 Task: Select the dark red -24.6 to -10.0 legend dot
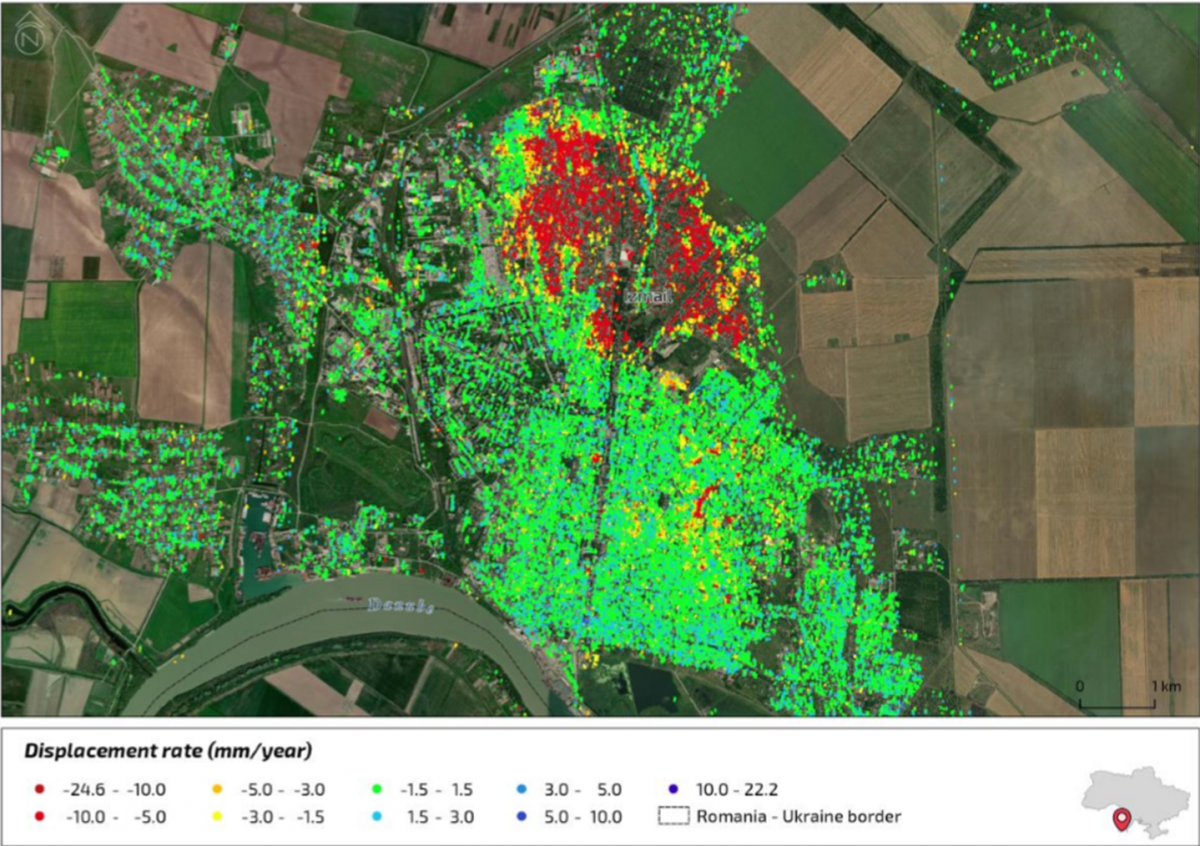point(40,789)
